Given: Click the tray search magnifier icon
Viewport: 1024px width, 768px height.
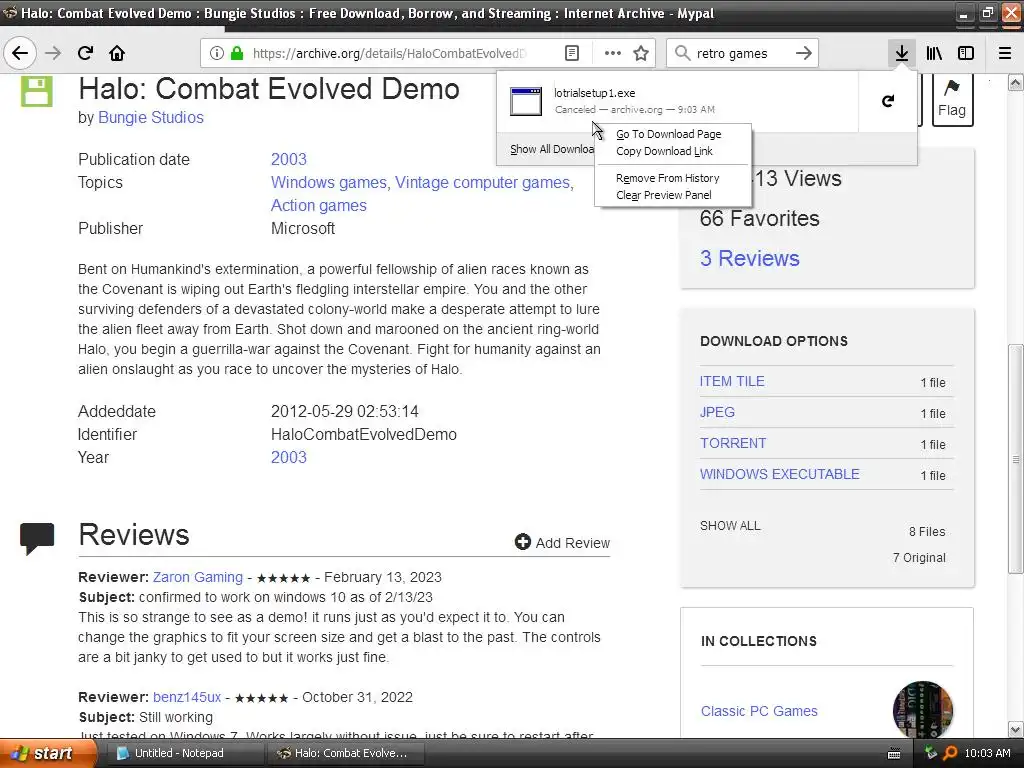Looking at the screenshot, I should [x=950, y=753].
